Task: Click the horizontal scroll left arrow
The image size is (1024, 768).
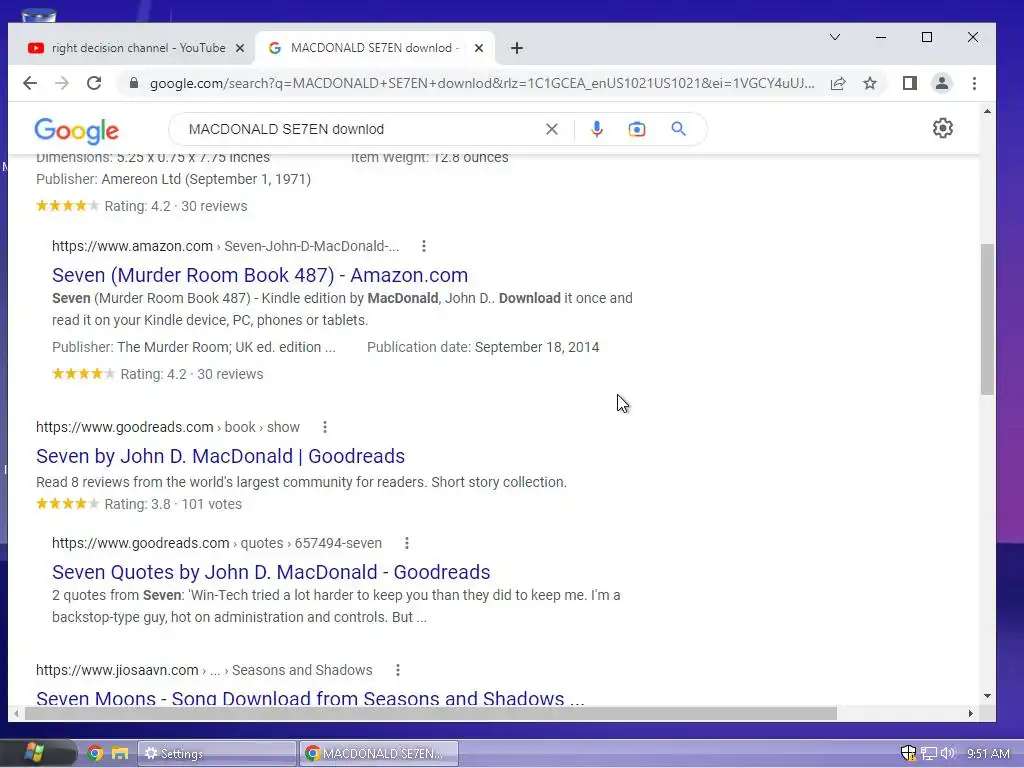Action: click(x=16, y=713)
